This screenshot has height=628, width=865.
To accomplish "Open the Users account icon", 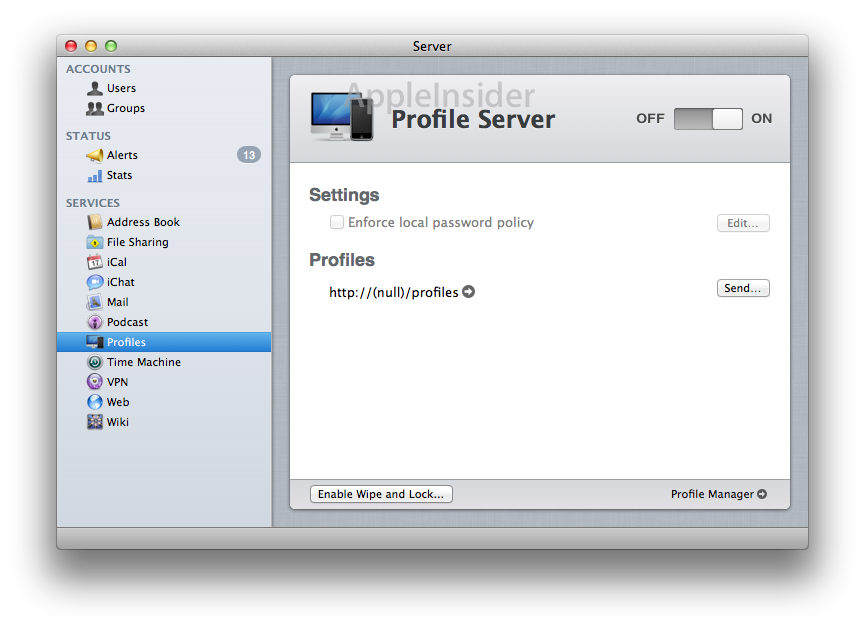I will [x=95, y=88].
